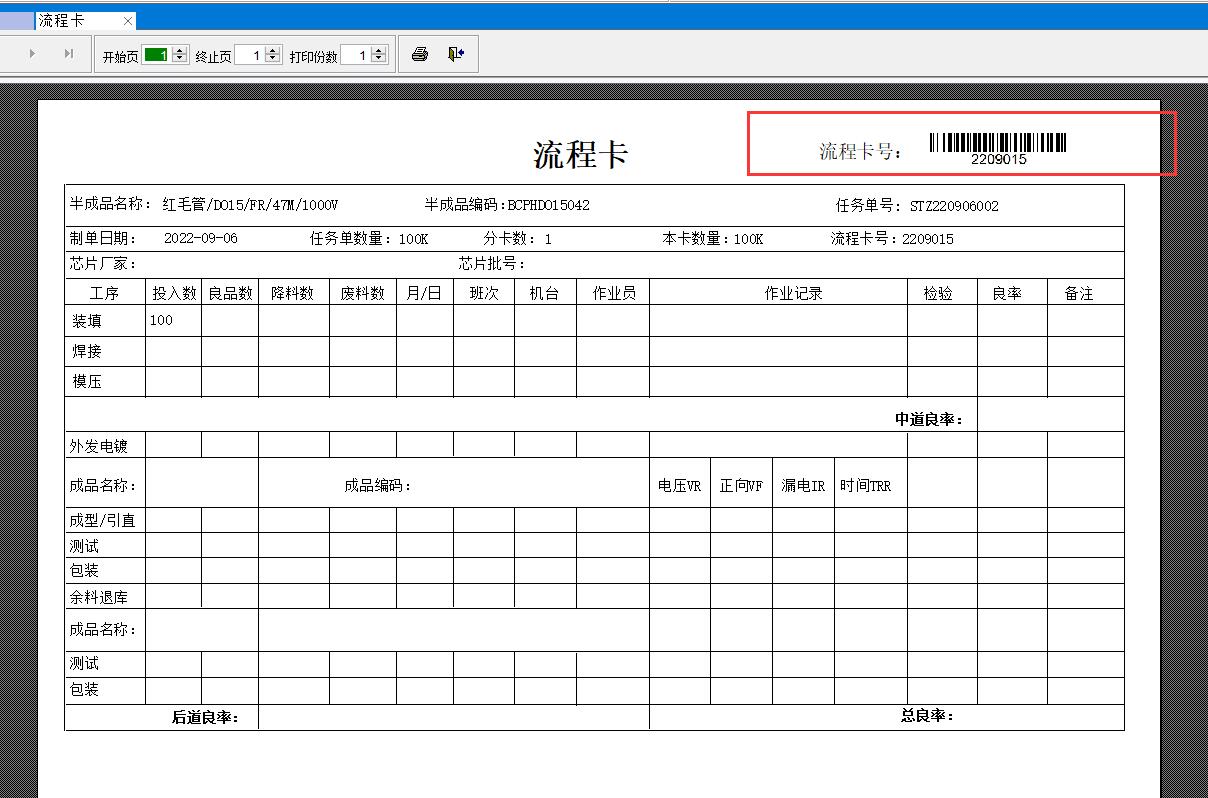Click the 装填 row 投入数 cell
This screenshot has width=1208, height=798.
pos(172,321)
